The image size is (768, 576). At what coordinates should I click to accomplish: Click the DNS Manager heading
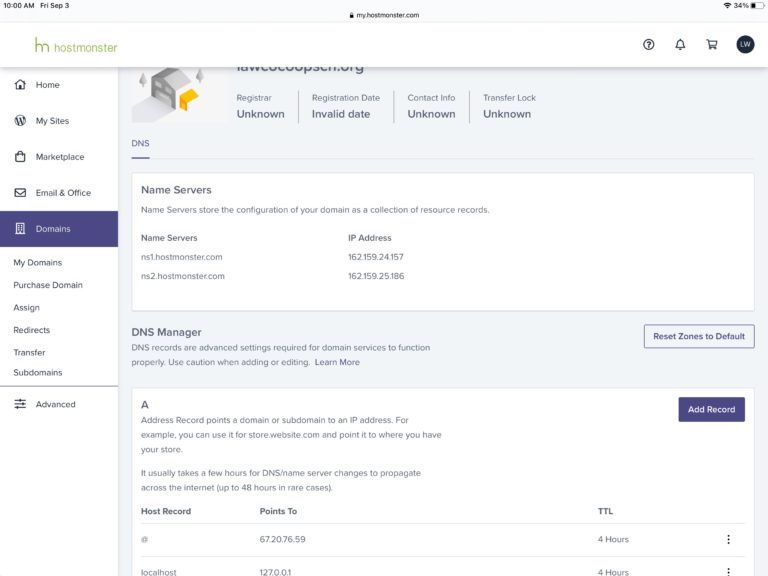167,332
